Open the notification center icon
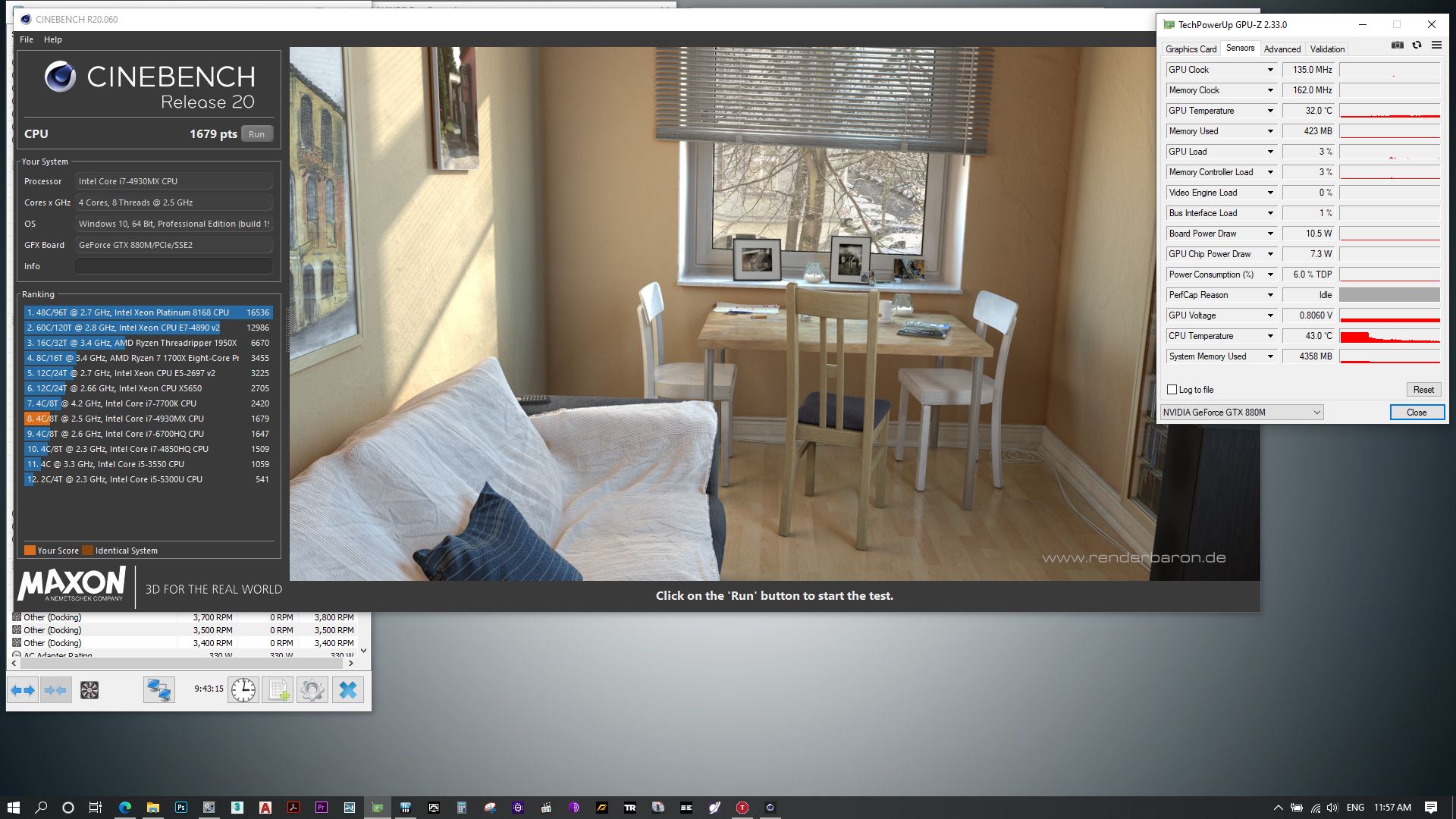 click(1431, 808)
